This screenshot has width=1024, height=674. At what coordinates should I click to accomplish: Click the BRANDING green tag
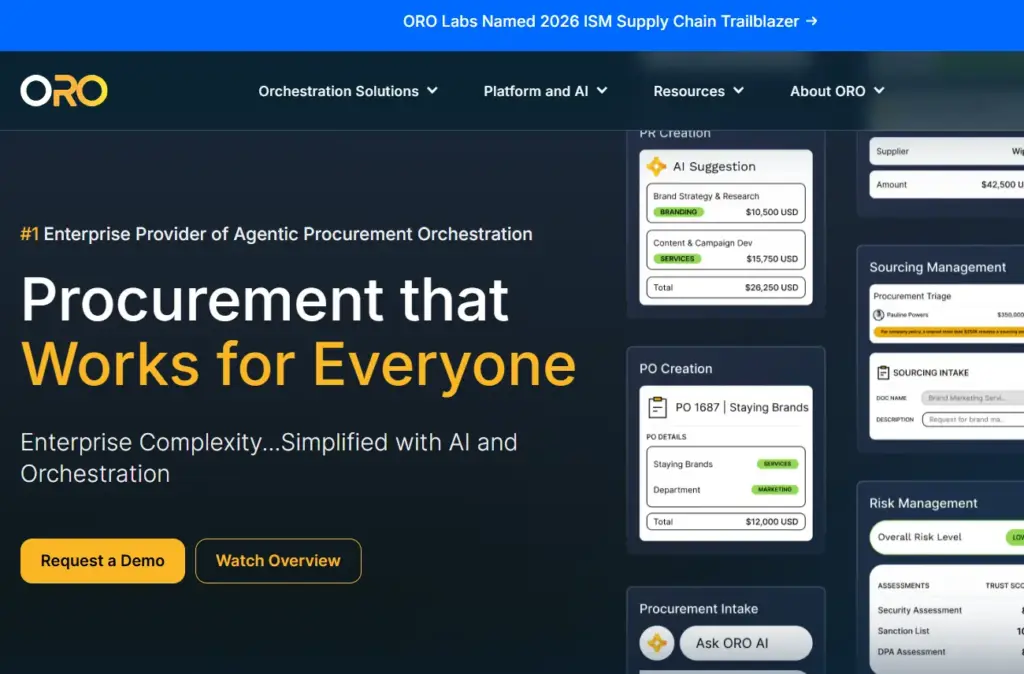[679, 212]
